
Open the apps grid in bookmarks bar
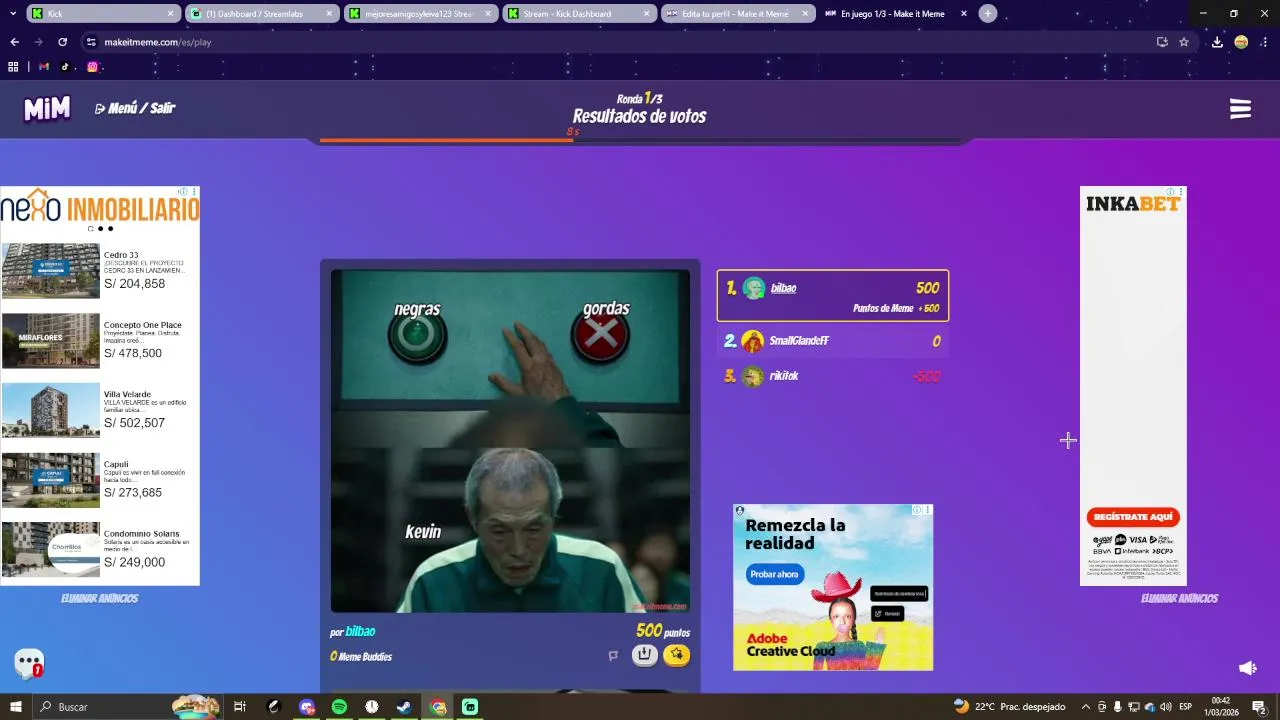click(x=13, y=67)
